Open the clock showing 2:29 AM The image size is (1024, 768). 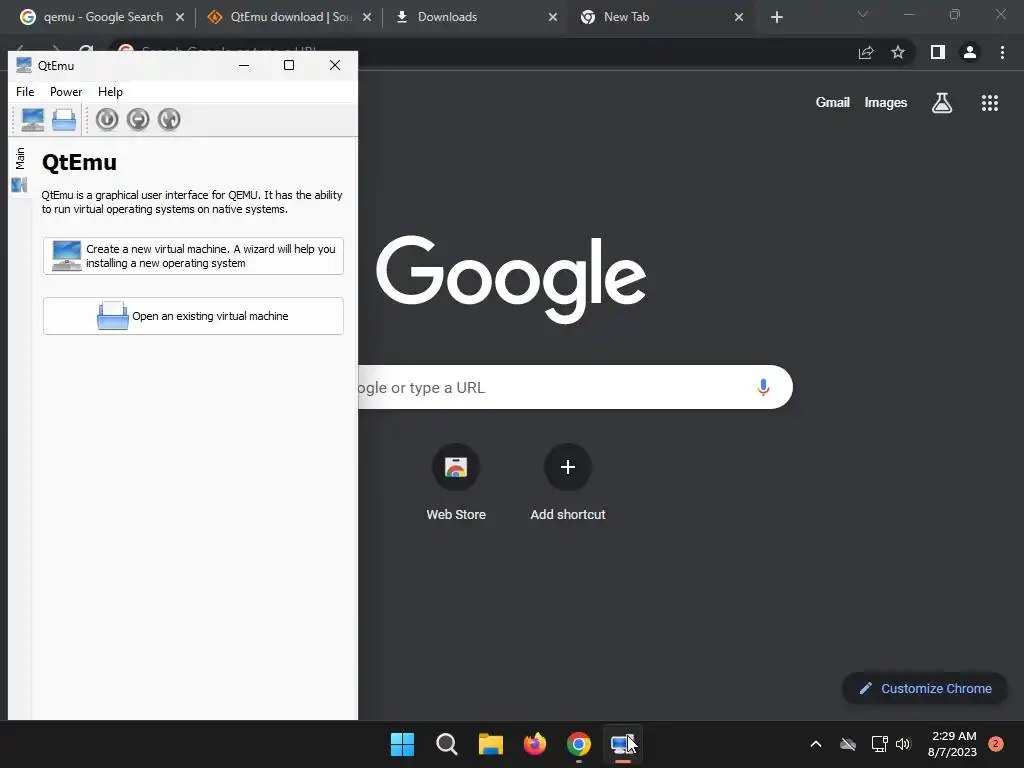click(x=952, y=744)
